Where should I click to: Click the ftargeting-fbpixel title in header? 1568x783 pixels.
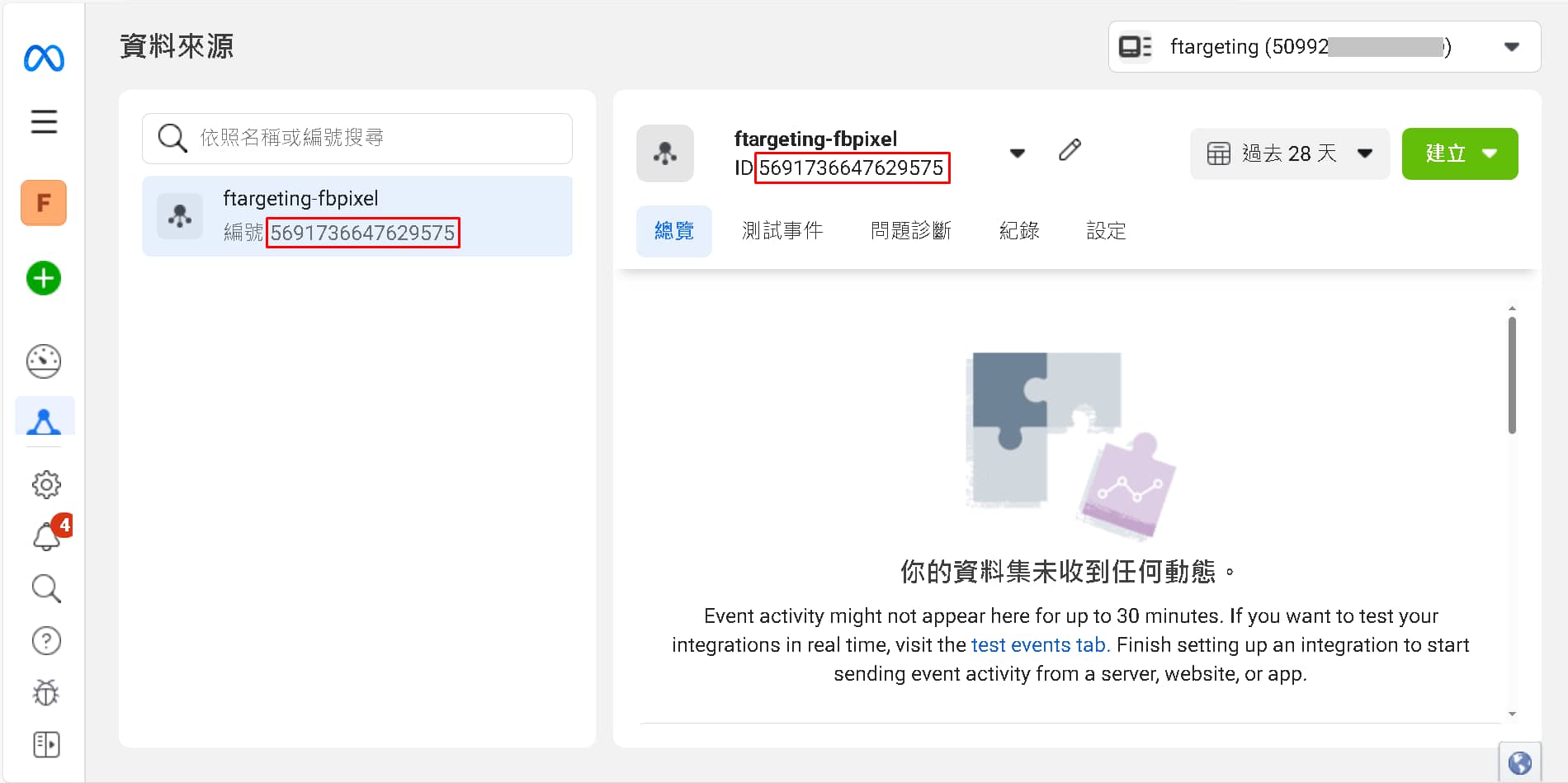pyautogui.click(x=815, y=139)
